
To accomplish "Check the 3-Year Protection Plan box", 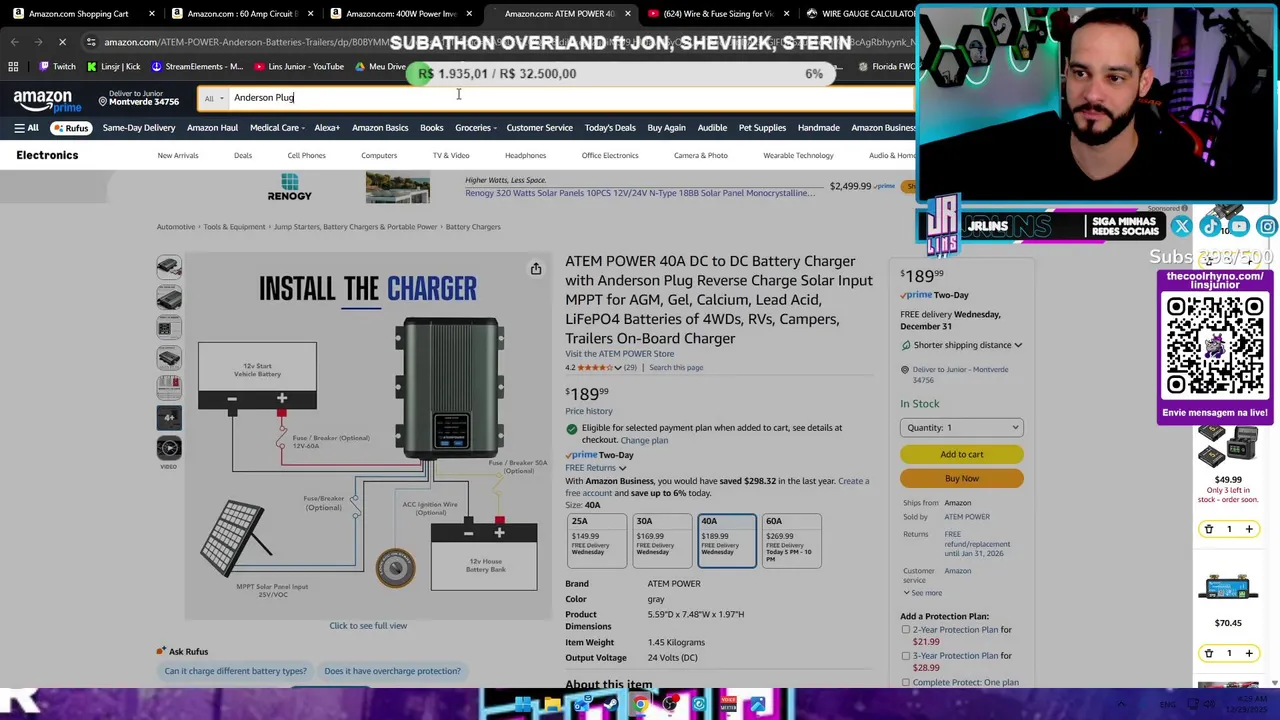I will click(x=906, y=656).
